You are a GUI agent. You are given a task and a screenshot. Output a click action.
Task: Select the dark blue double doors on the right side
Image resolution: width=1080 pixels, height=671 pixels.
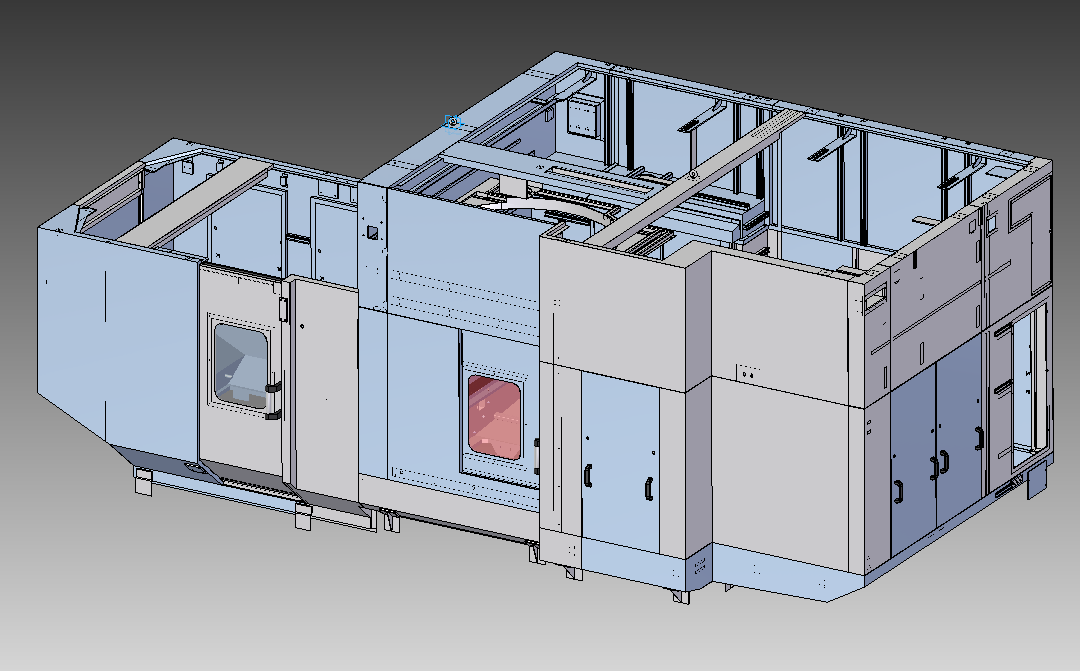[935, 435]
